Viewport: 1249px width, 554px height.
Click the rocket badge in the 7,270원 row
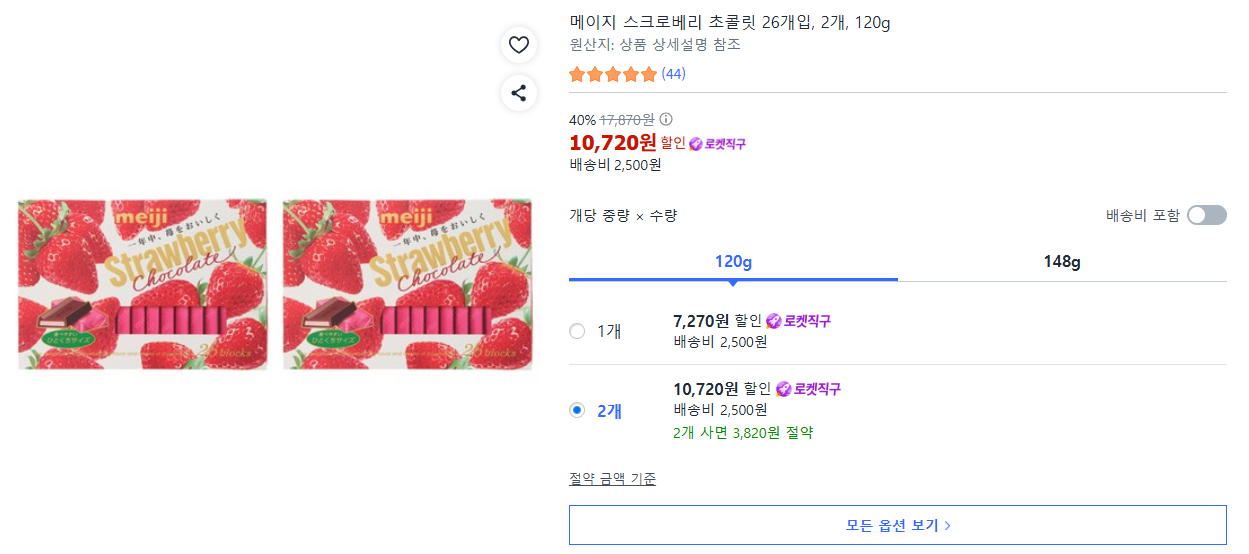coord(798,321)
